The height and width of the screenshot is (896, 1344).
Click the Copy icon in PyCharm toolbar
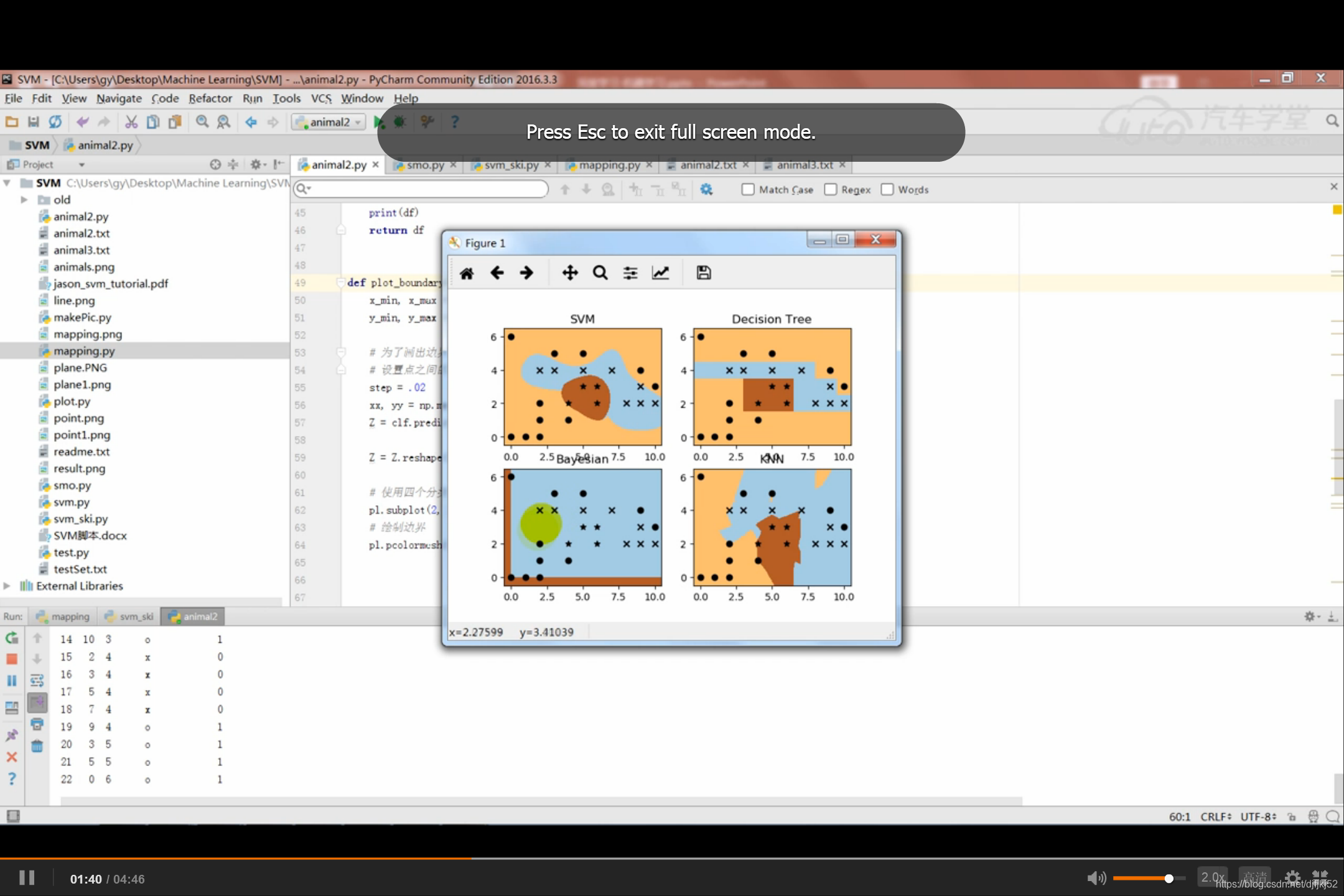(x=152, y=122)
